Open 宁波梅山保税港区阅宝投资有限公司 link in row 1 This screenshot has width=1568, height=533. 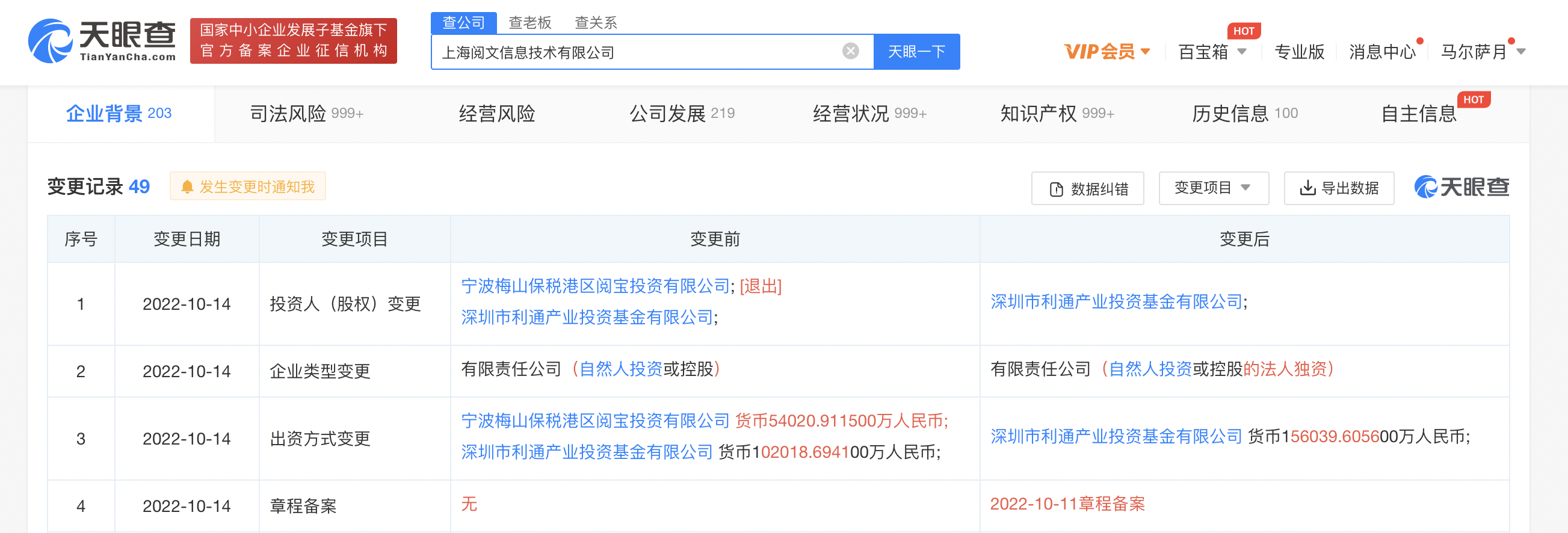tap(594, 286)
